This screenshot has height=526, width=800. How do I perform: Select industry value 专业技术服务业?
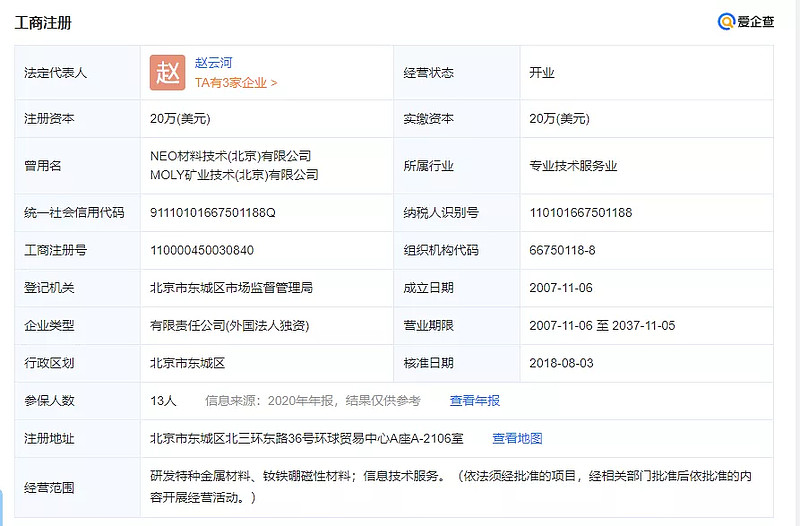(573, 166)
